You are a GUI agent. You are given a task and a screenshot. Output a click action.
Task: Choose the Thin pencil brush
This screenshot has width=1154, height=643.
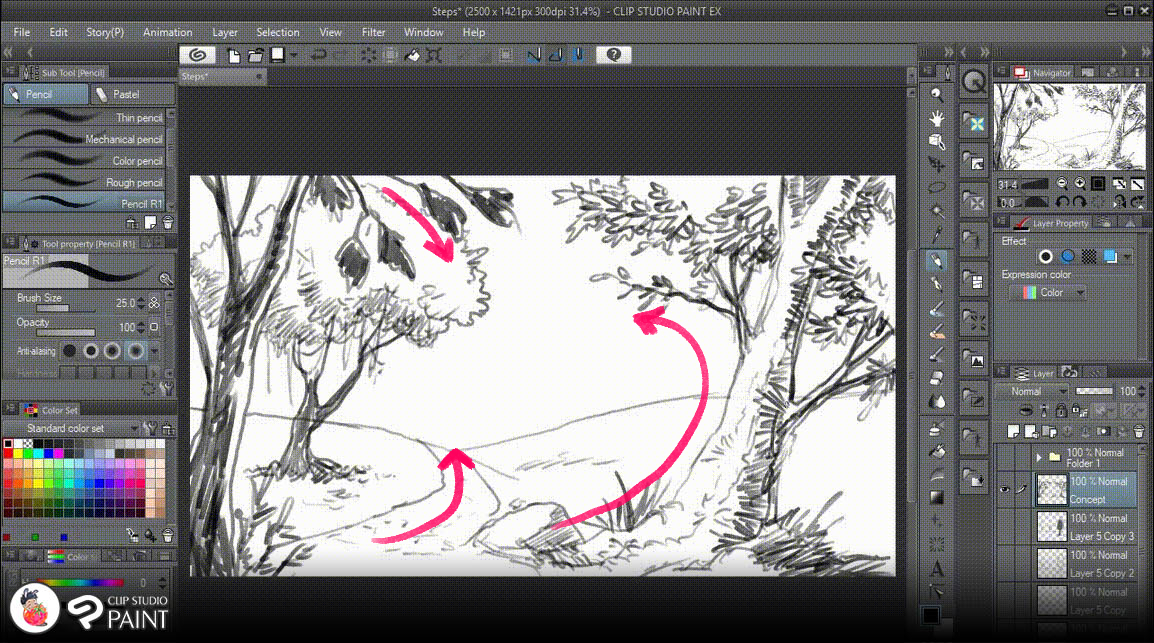click(84, 118)
